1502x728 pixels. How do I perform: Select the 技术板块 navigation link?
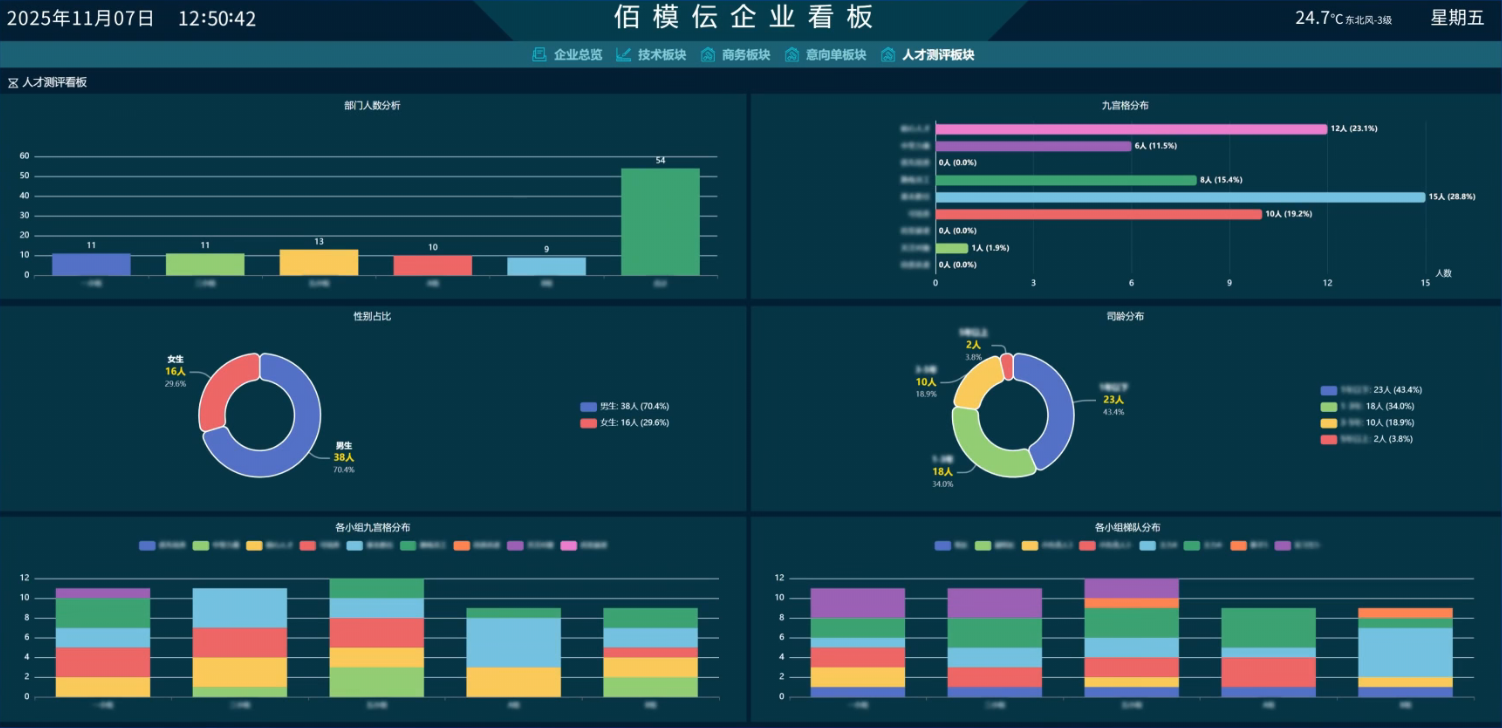pos(662,55)
